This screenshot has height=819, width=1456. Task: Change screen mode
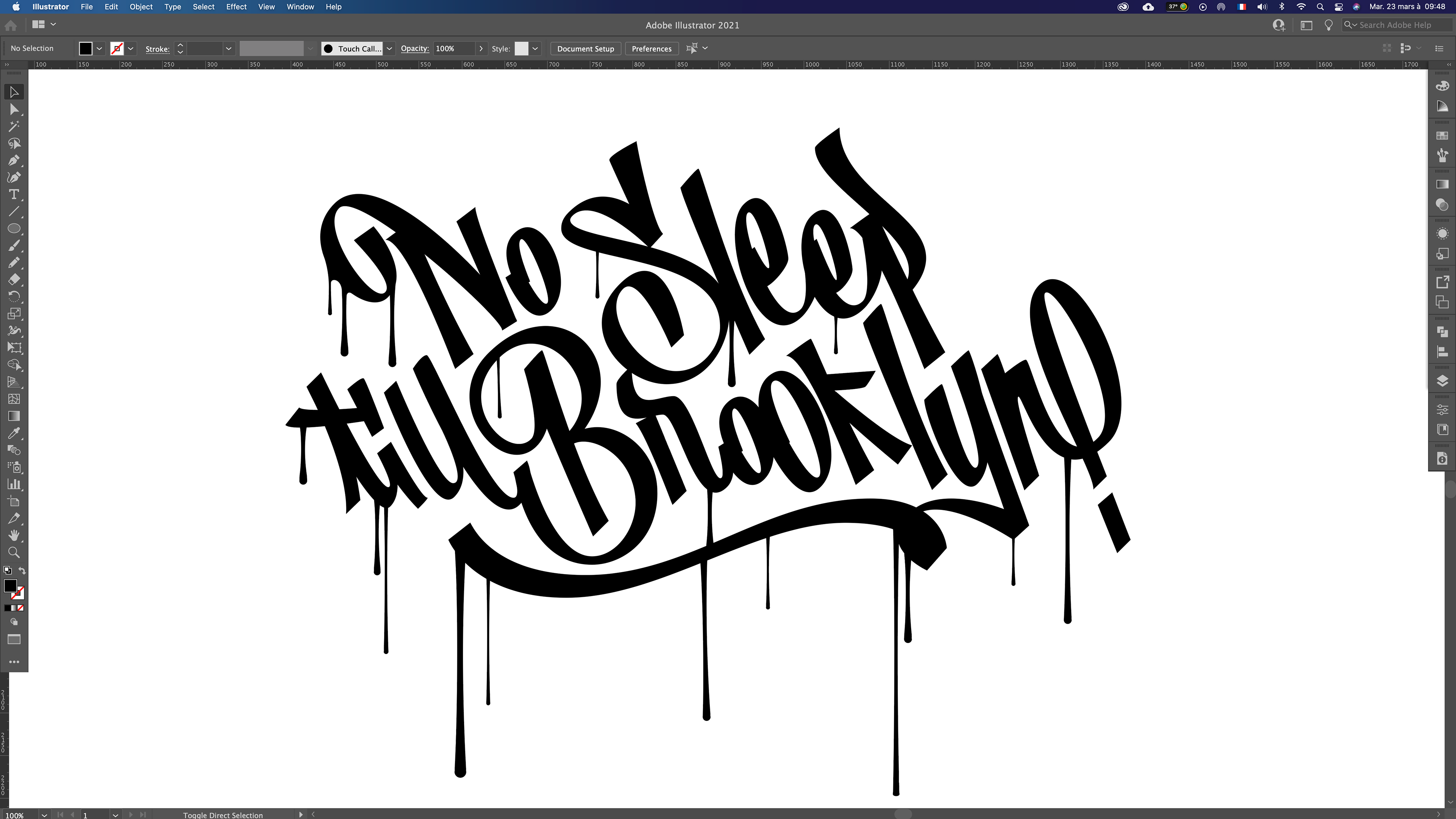point(14,639)
